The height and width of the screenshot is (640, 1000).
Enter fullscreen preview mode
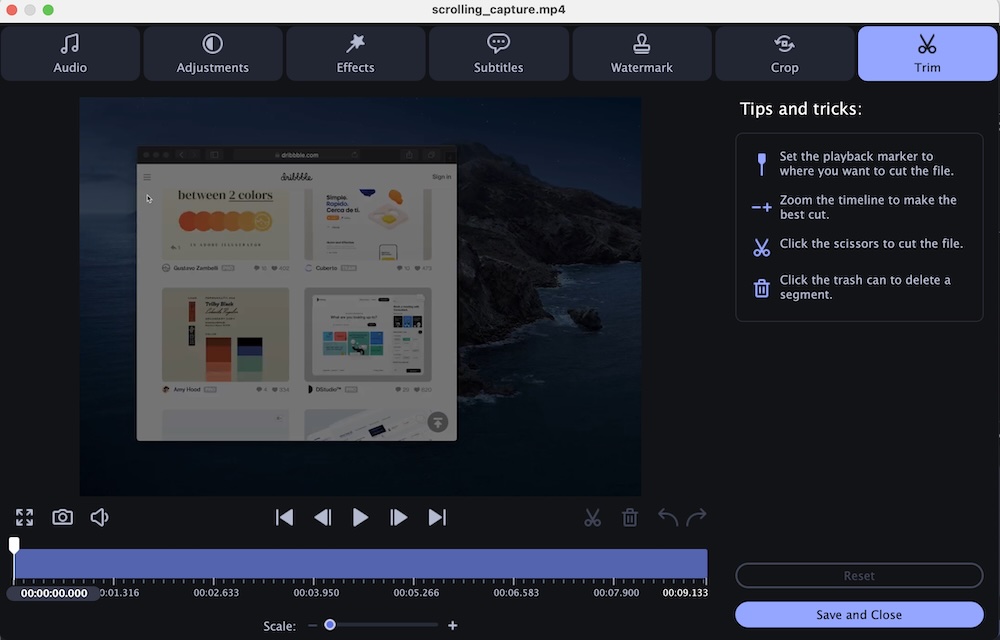click(25, 517)
